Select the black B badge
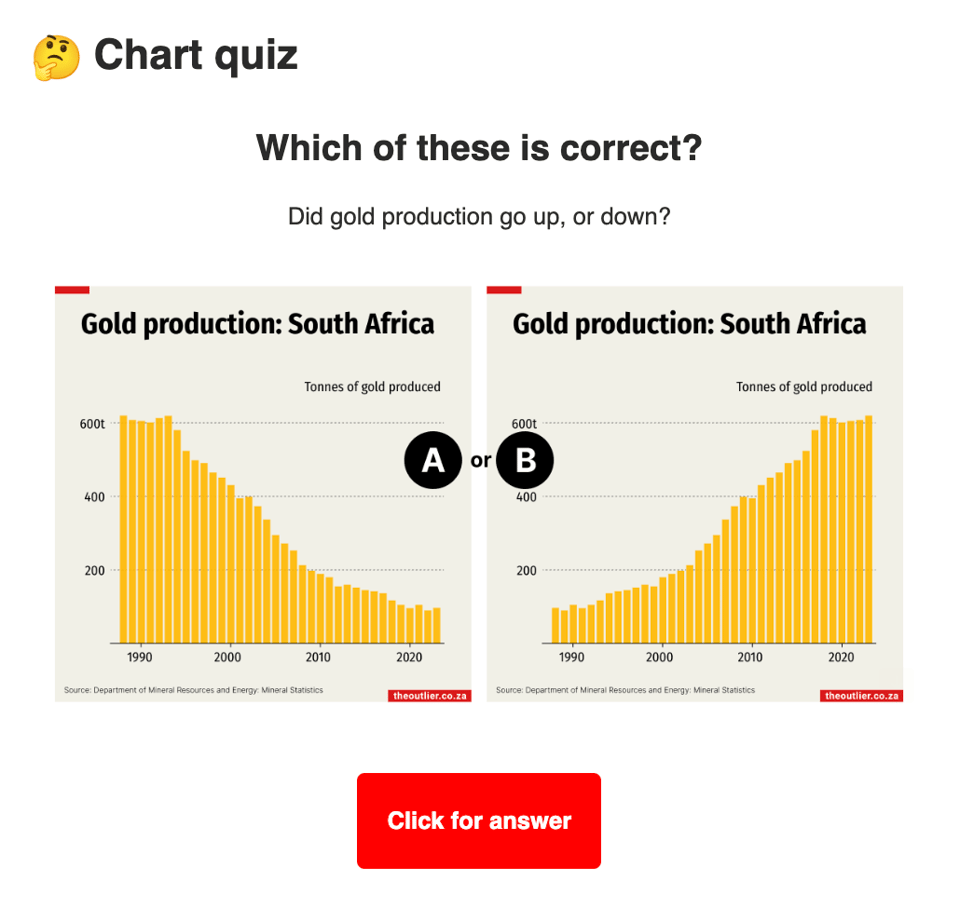 525,460
